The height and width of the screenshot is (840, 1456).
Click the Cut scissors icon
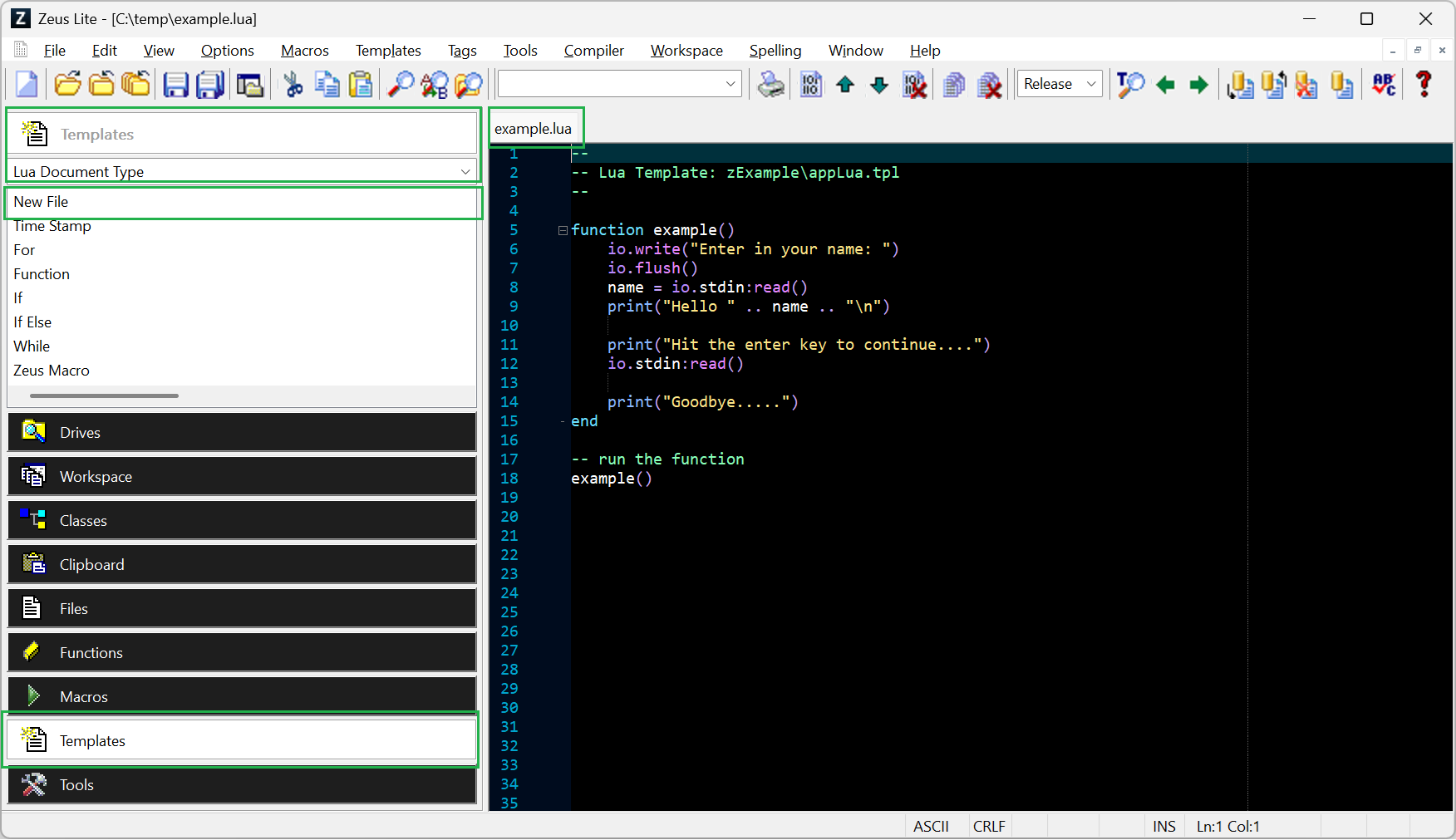point(293,84)
